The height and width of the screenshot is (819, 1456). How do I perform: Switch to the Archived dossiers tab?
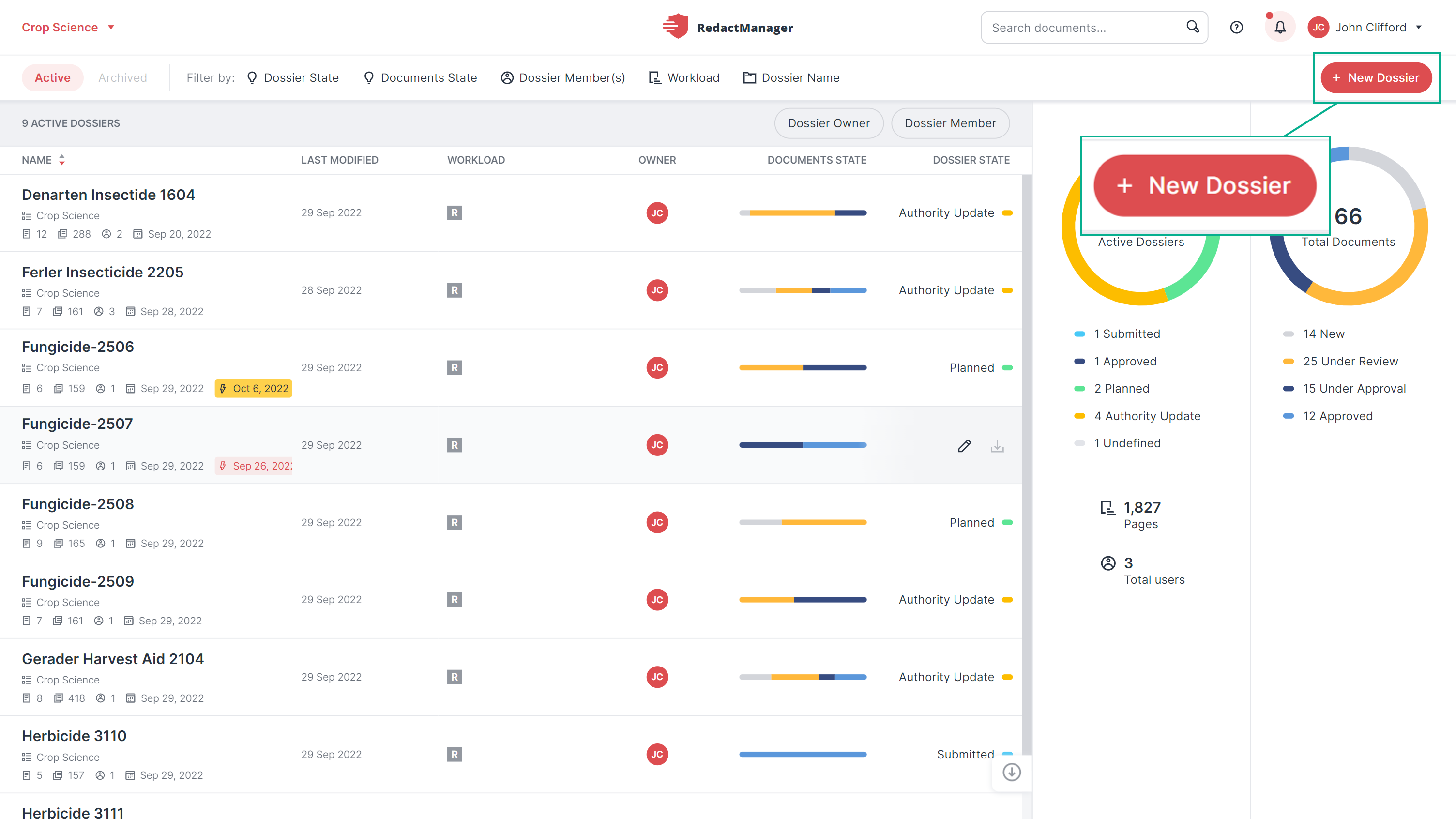pos(122,78)
